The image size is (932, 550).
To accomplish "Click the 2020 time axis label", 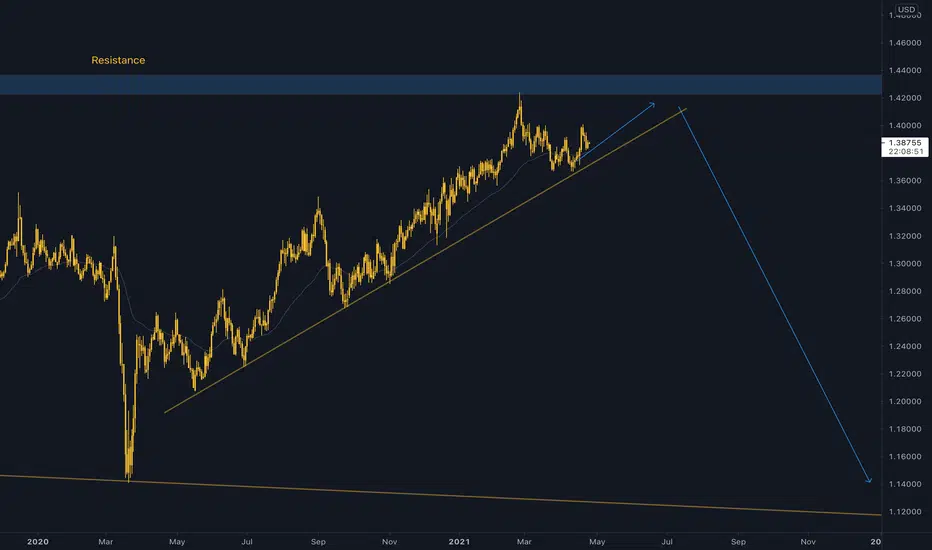I will (x=37, y=542).
